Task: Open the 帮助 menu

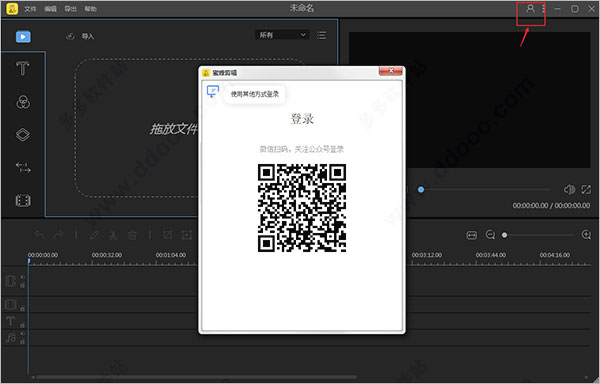Action: [91, 8]
